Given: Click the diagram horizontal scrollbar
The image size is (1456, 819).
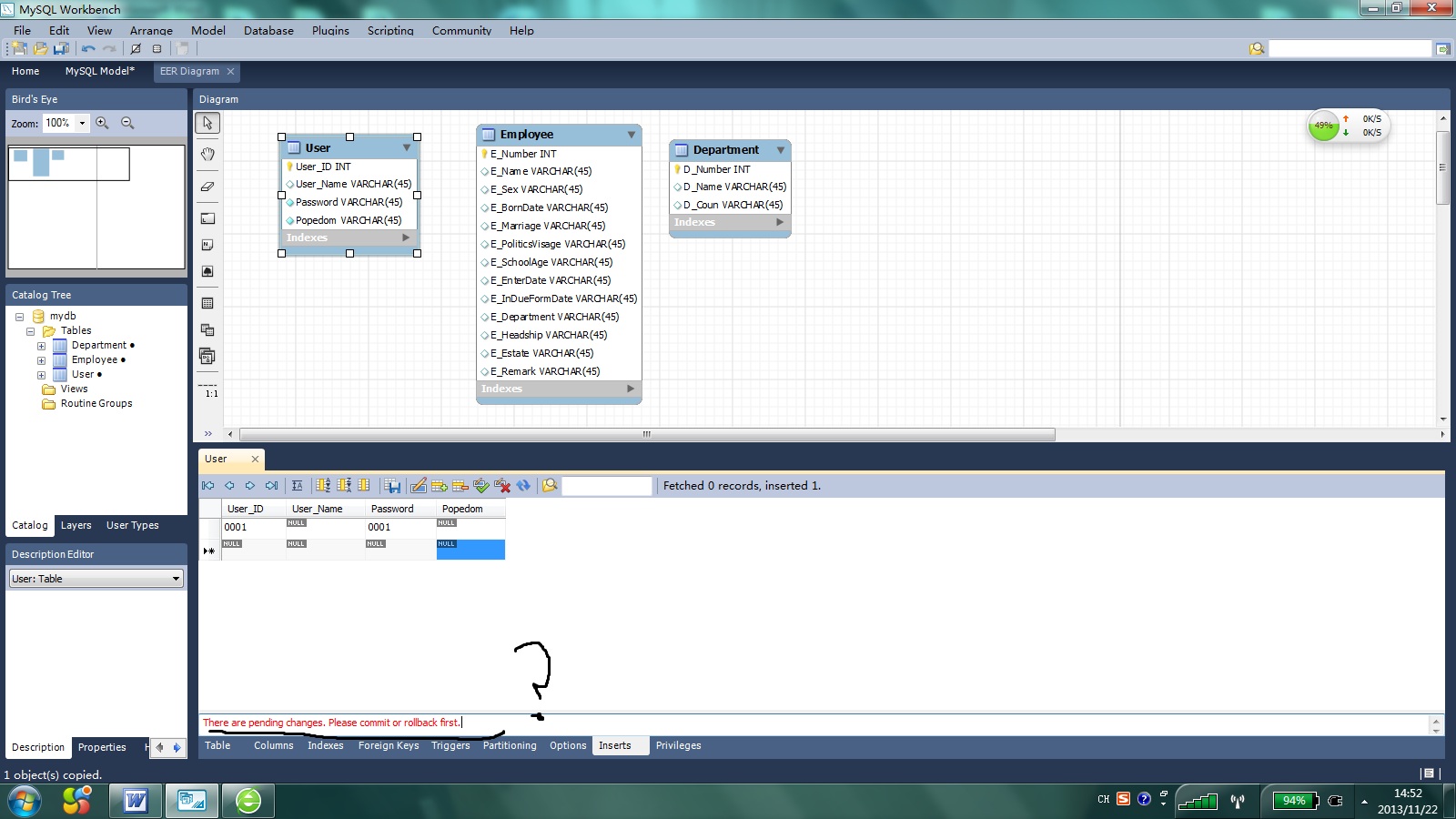Looking at the screenshot, I should click(647, 434).
